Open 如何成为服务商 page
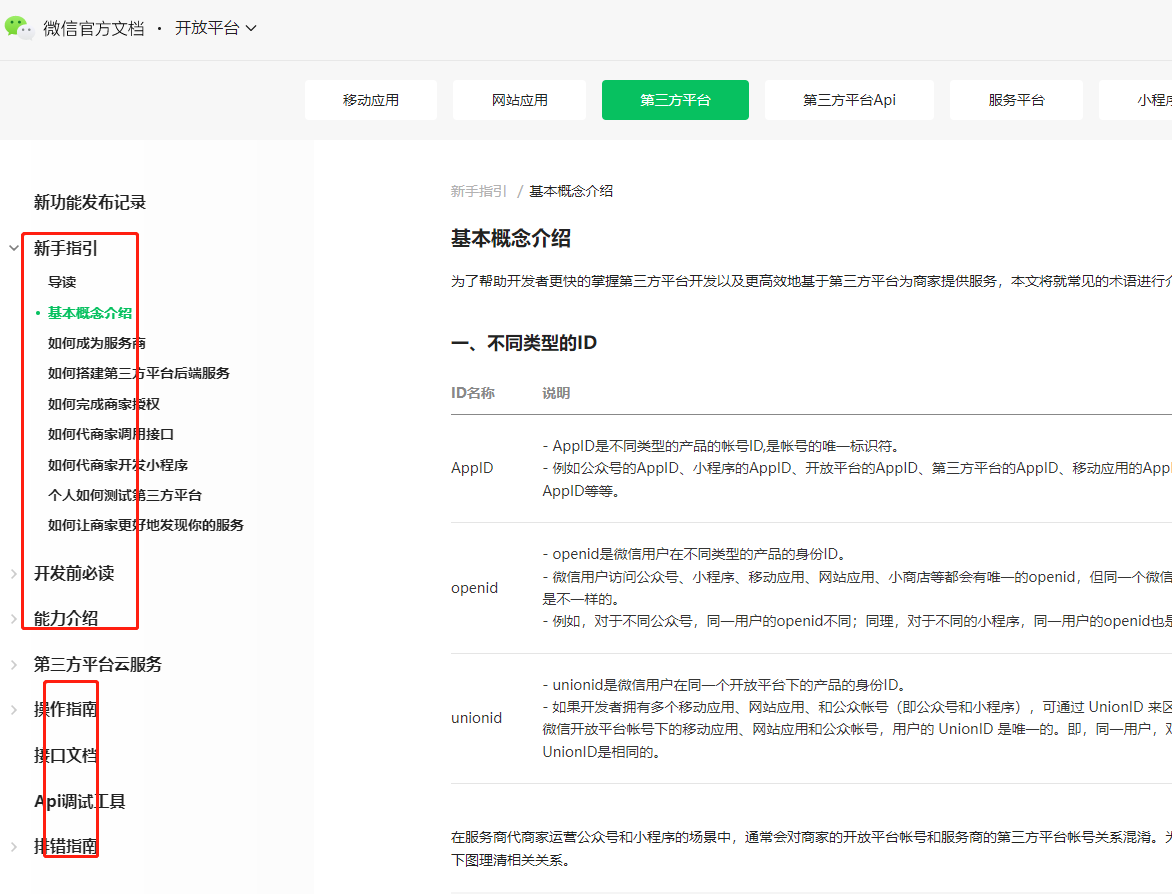1172x894 pixels. (96, 343)
